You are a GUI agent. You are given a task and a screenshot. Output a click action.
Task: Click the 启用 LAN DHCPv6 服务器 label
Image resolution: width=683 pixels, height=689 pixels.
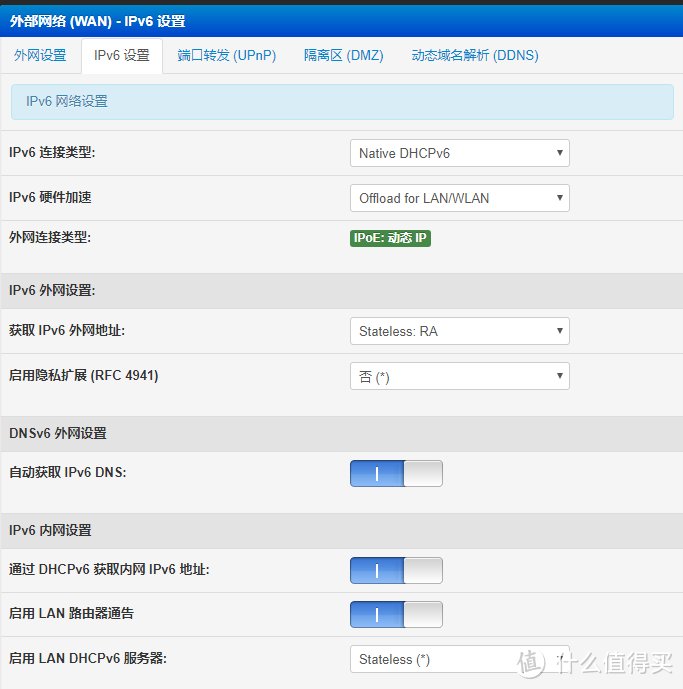[x=88, y=658]
